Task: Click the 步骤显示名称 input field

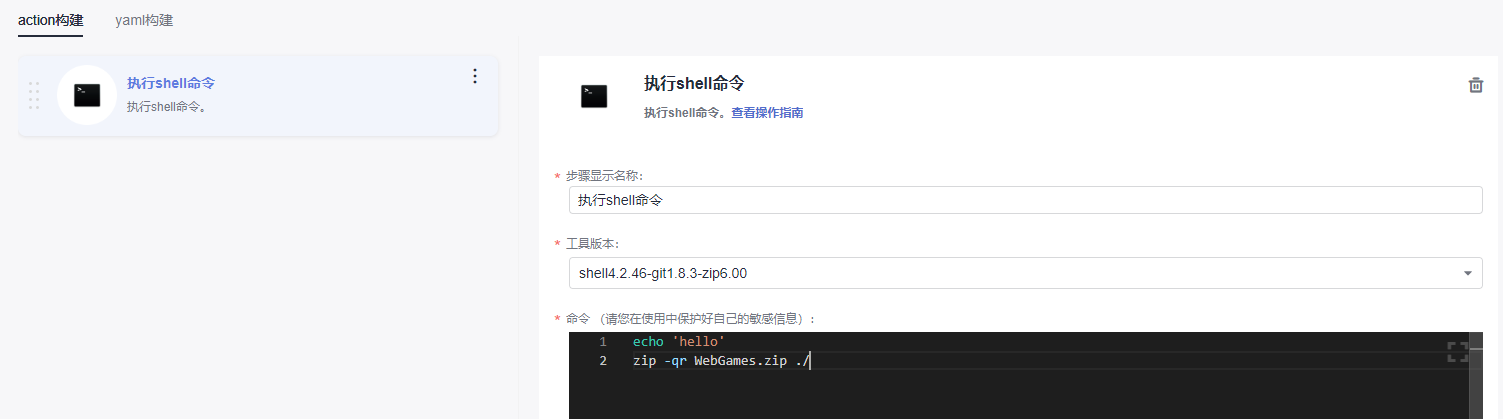Action: 1025,200
